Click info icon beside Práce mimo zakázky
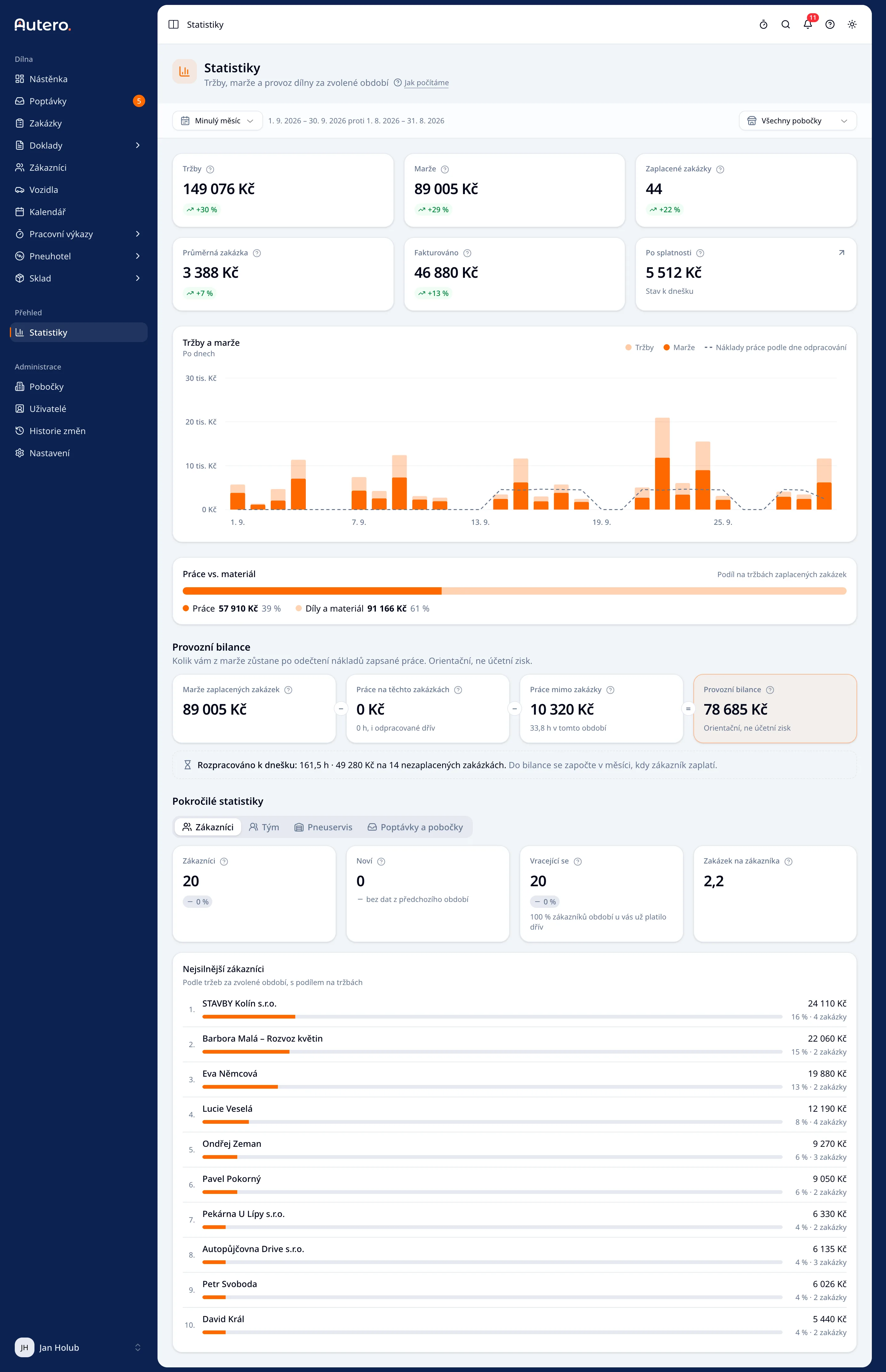Screen dimensions: 886x1372 pyautogui.click(x=610, y=690)
